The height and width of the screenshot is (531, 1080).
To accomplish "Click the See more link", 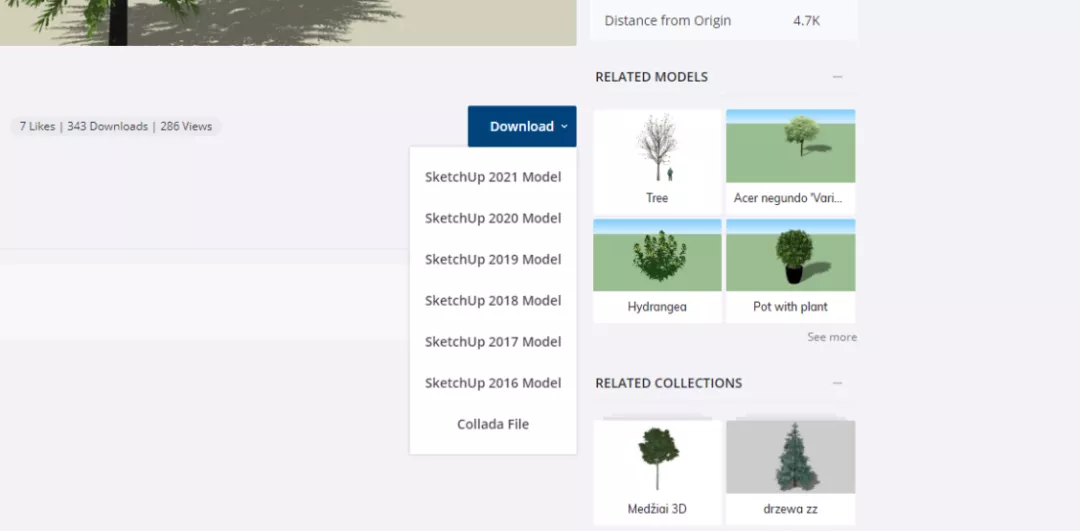I will pos(831,337).
